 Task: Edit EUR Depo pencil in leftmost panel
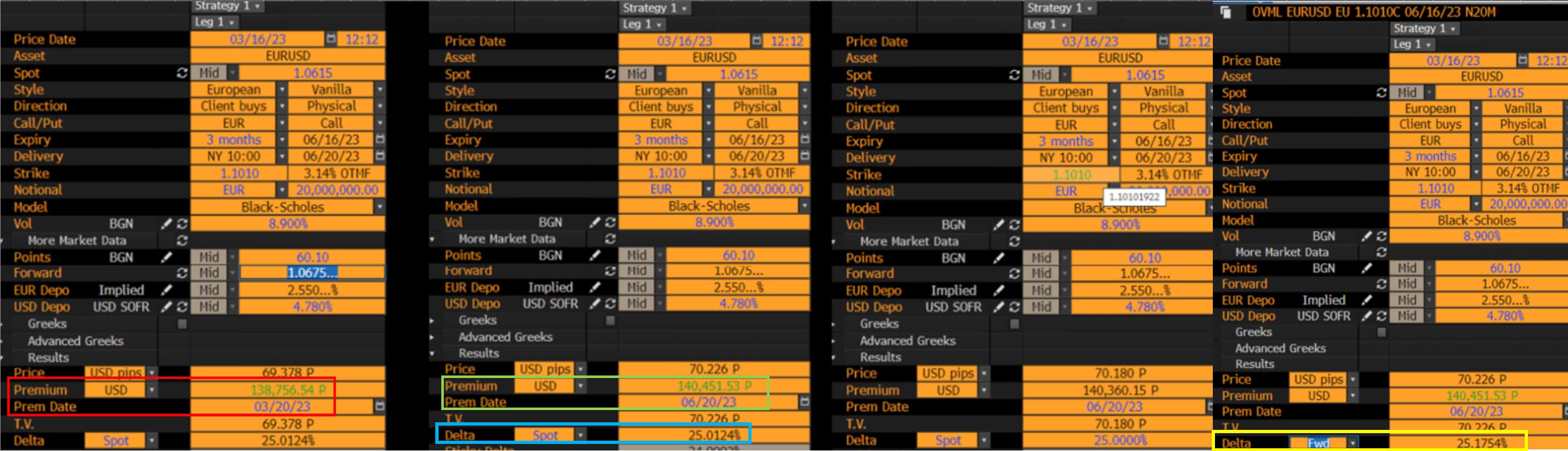(166, 290)
